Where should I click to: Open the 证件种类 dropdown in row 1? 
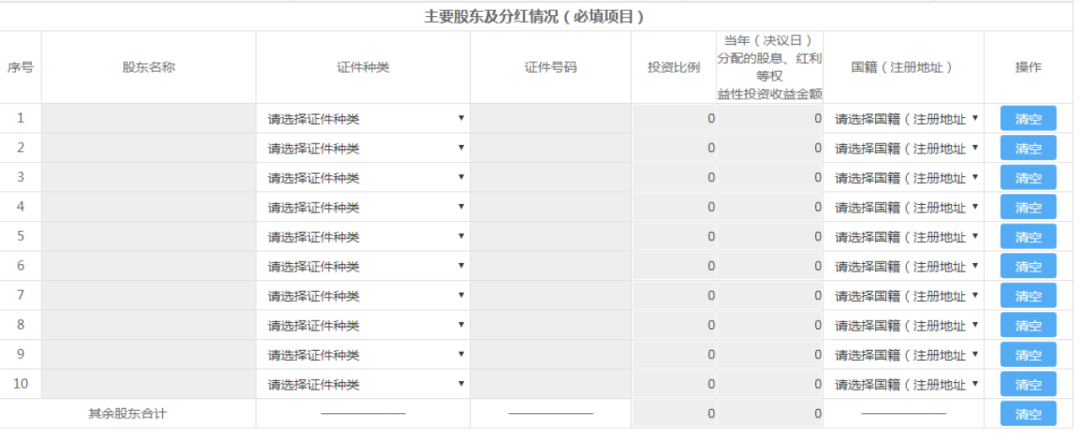tap(363, 119)
